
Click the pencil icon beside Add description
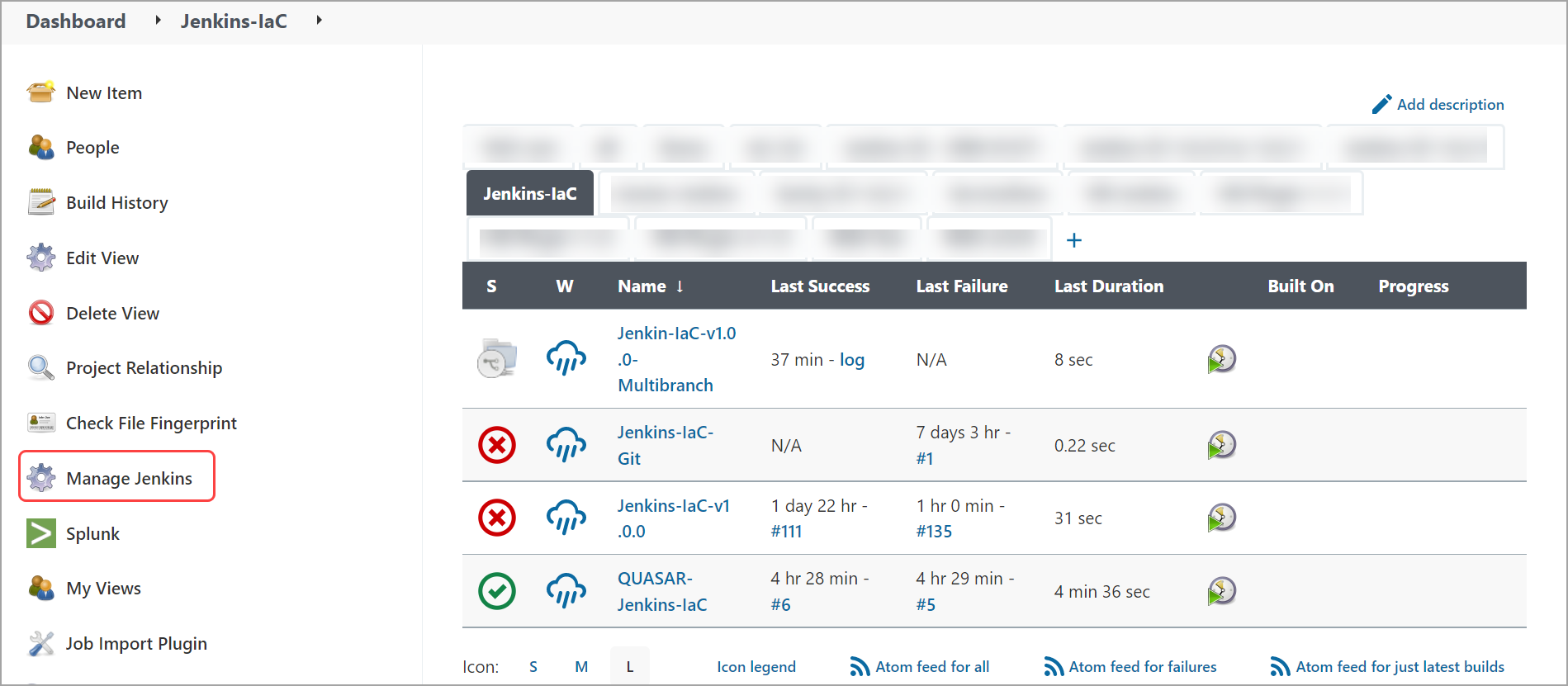pos(1381,104)
